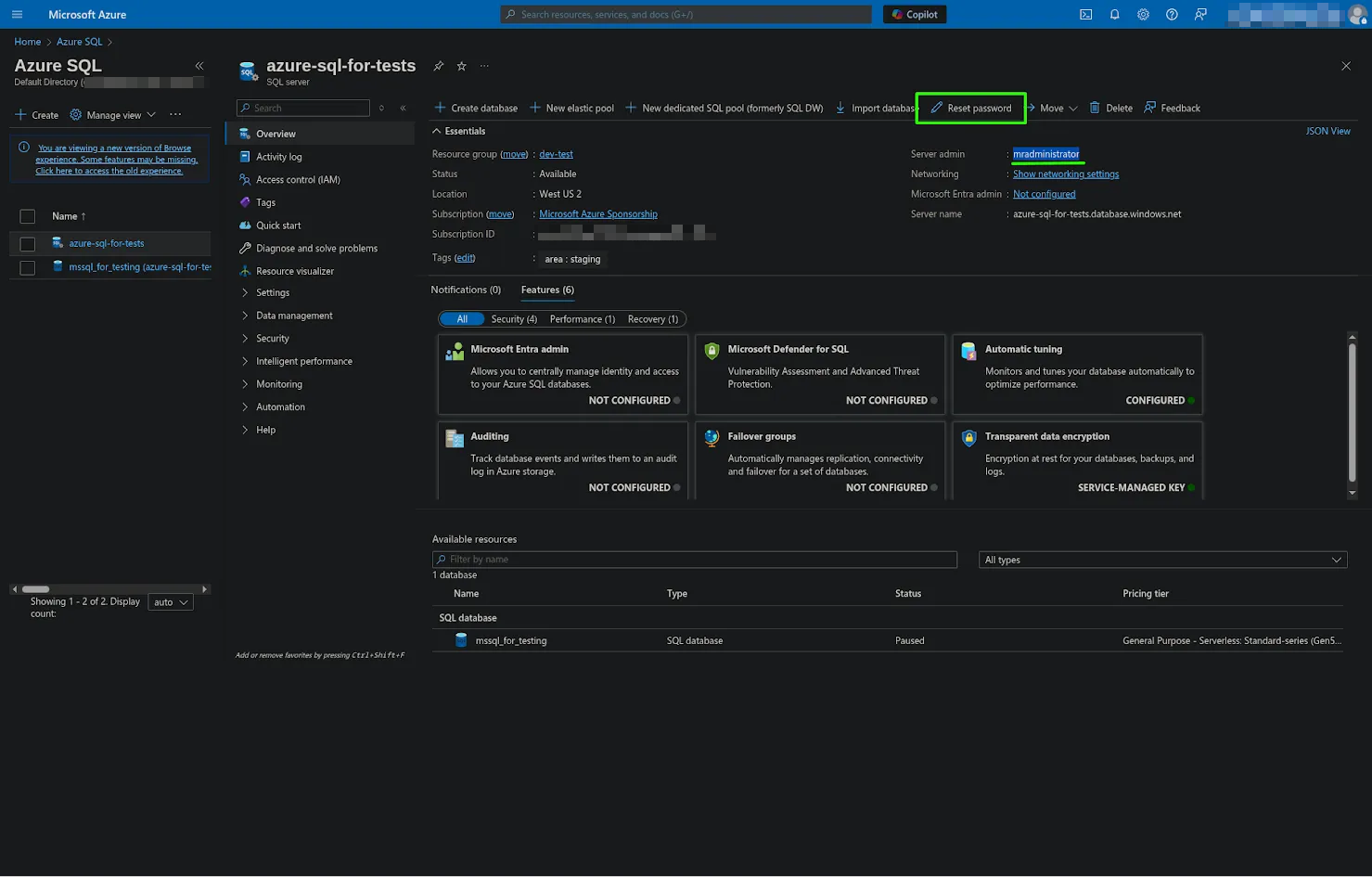This screenshot has height=877, width=1372.
Task: Open the All types filter dropdown
Action: (x=1163, y=560)
